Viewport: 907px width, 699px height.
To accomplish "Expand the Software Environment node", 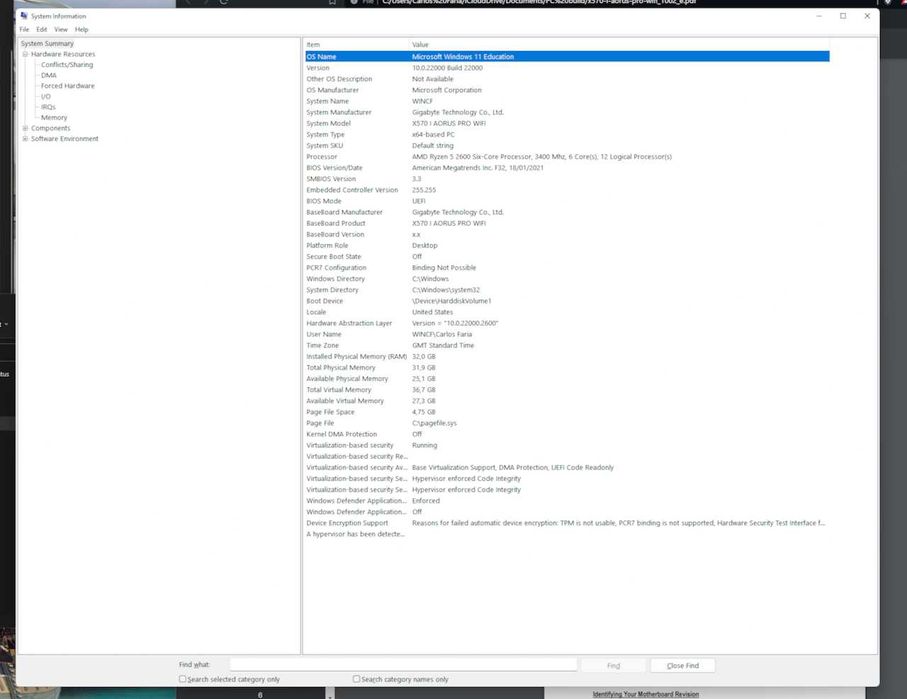I will (25, 139).
